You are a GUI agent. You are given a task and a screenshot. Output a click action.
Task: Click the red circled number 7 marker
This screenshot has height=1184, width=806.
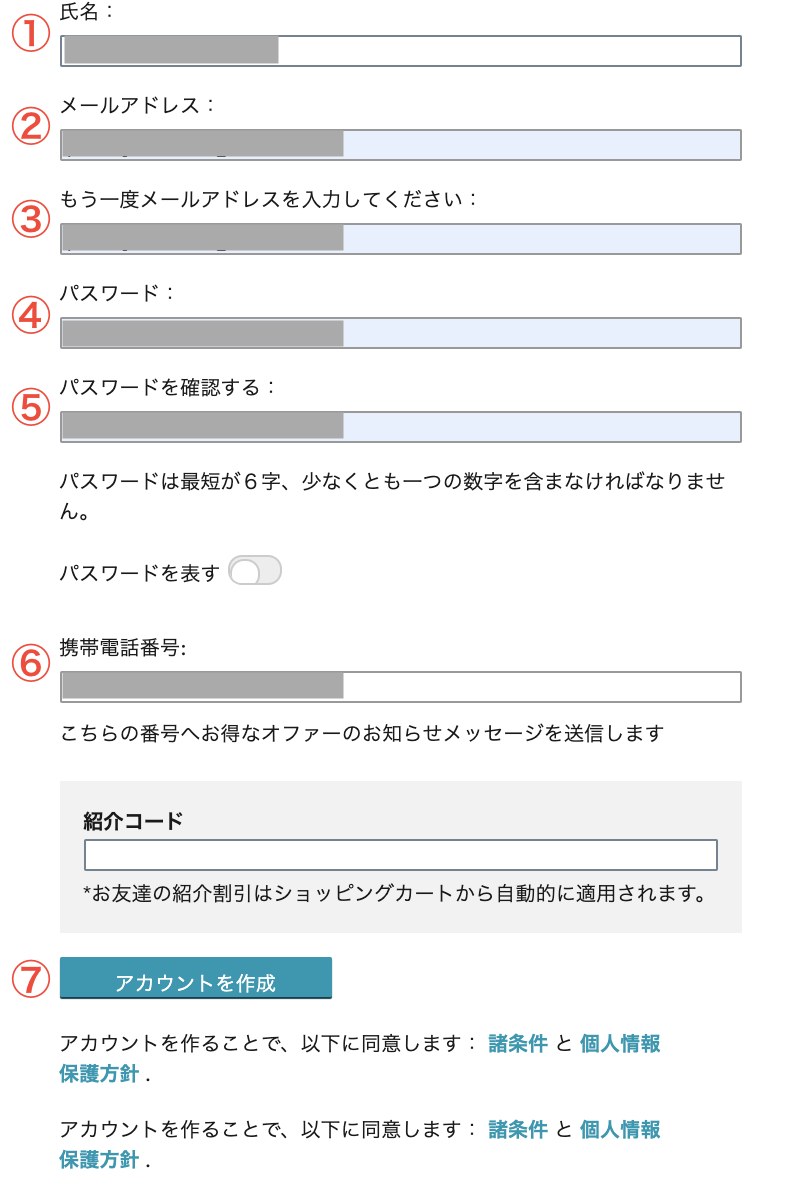pos(31,979)
